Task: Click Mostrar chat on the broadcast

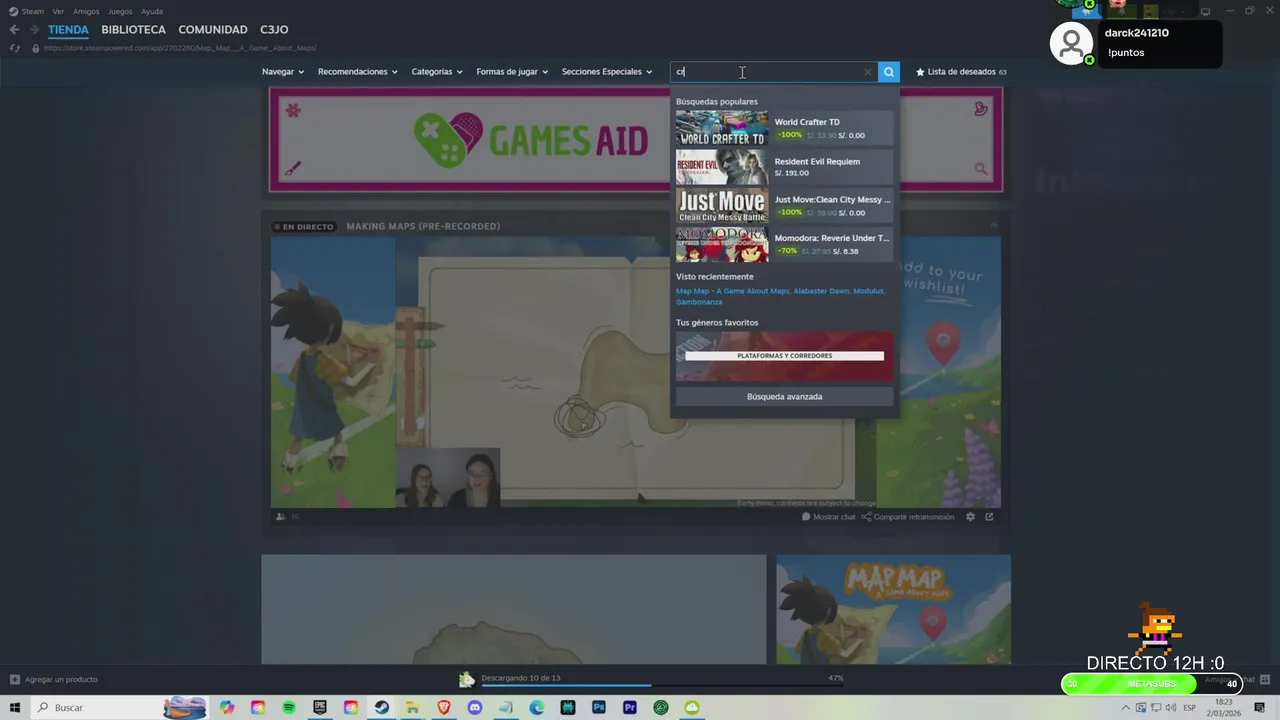Action: click(829, 517)
